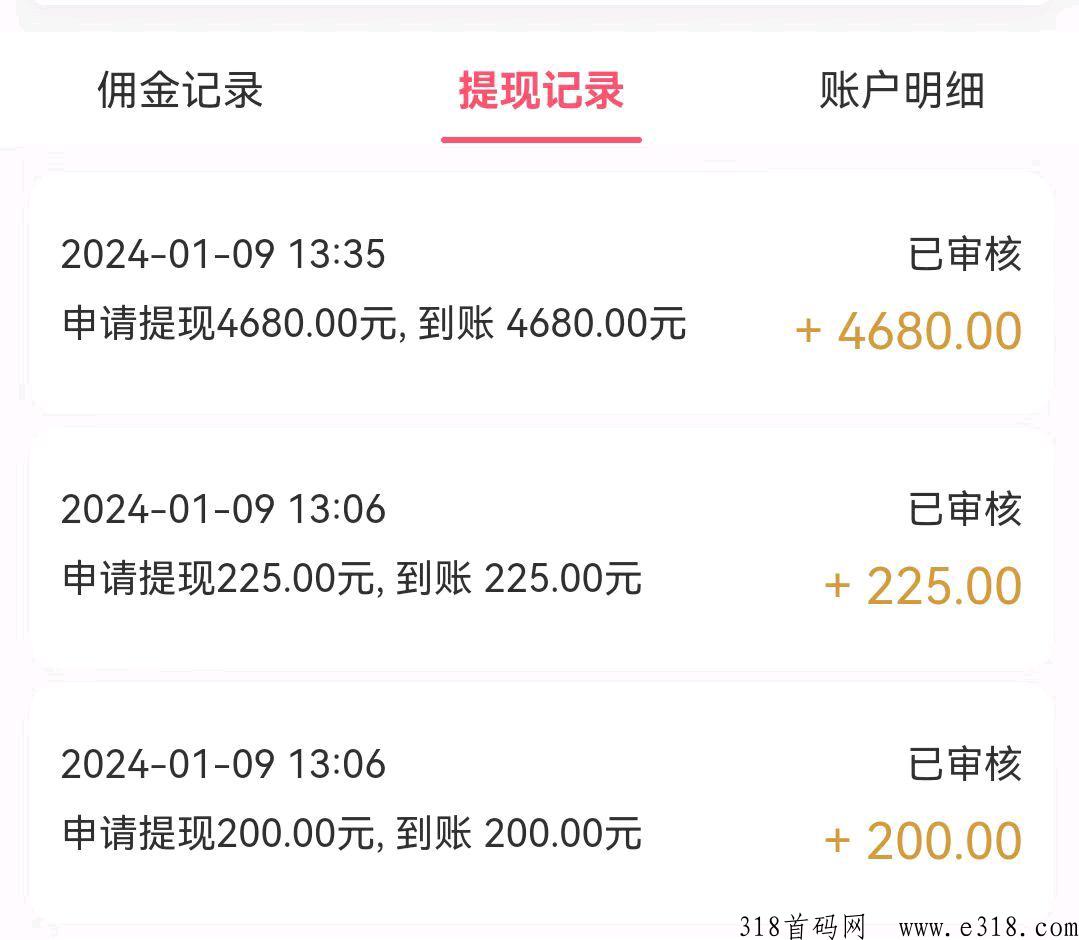Open the 225.00 withdrawal record card

tap(541, 549)
